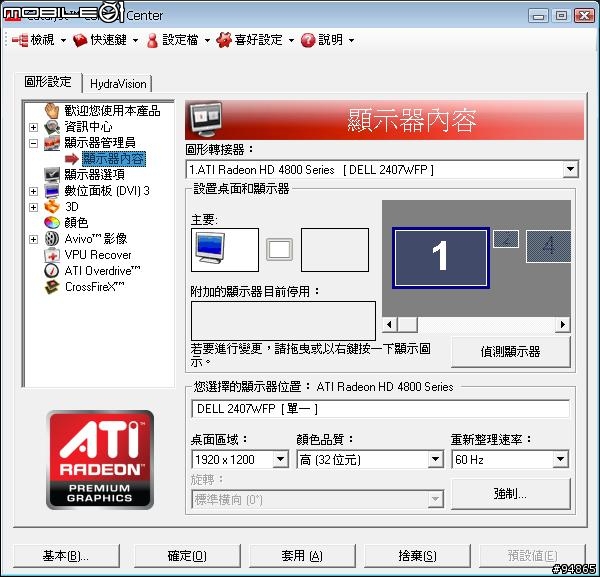The width and height of the screenshot is (600, 577).
Task: Click the 資訊中心 magnifier icon
Action: click(52, 127)
